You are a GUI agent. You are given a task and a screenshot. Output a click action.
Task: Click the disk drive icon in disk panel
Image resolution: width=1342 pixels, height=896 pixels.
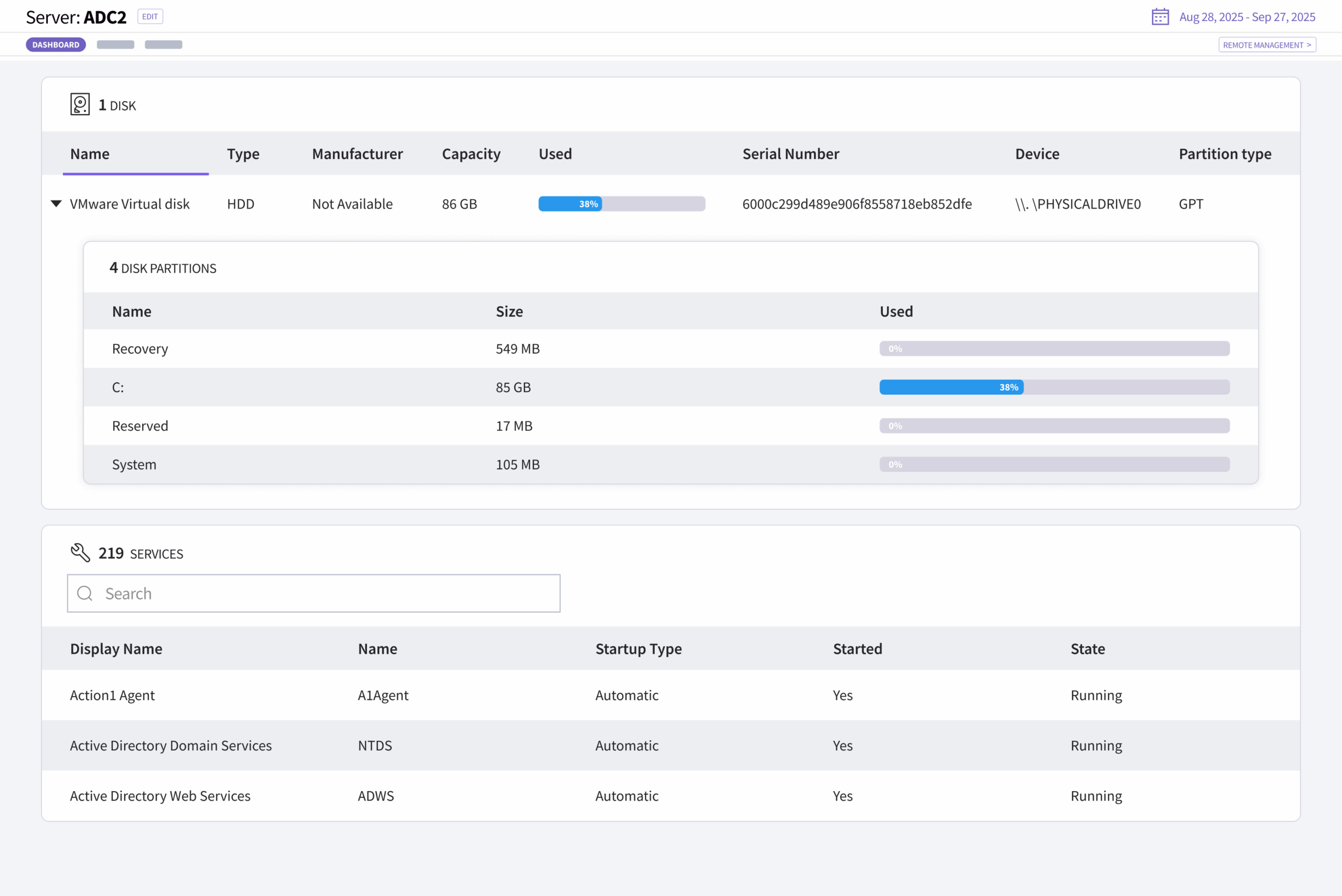[x=79, y=104]
